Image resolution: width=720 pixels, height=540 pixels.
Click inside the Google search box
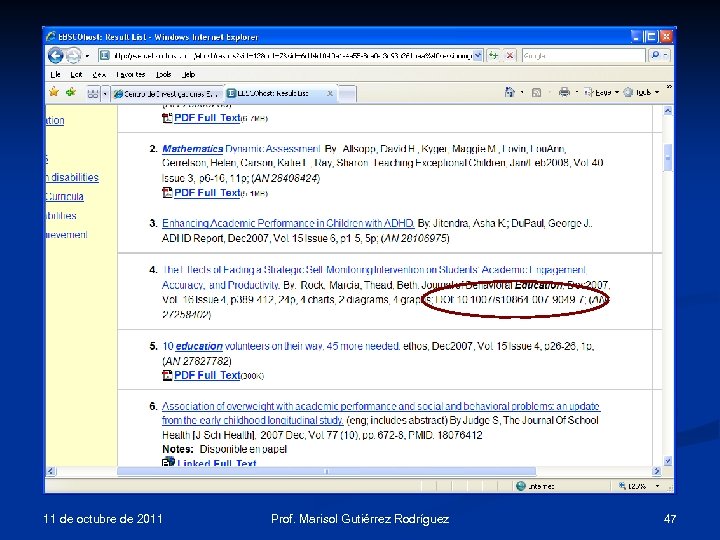point(584,56)
